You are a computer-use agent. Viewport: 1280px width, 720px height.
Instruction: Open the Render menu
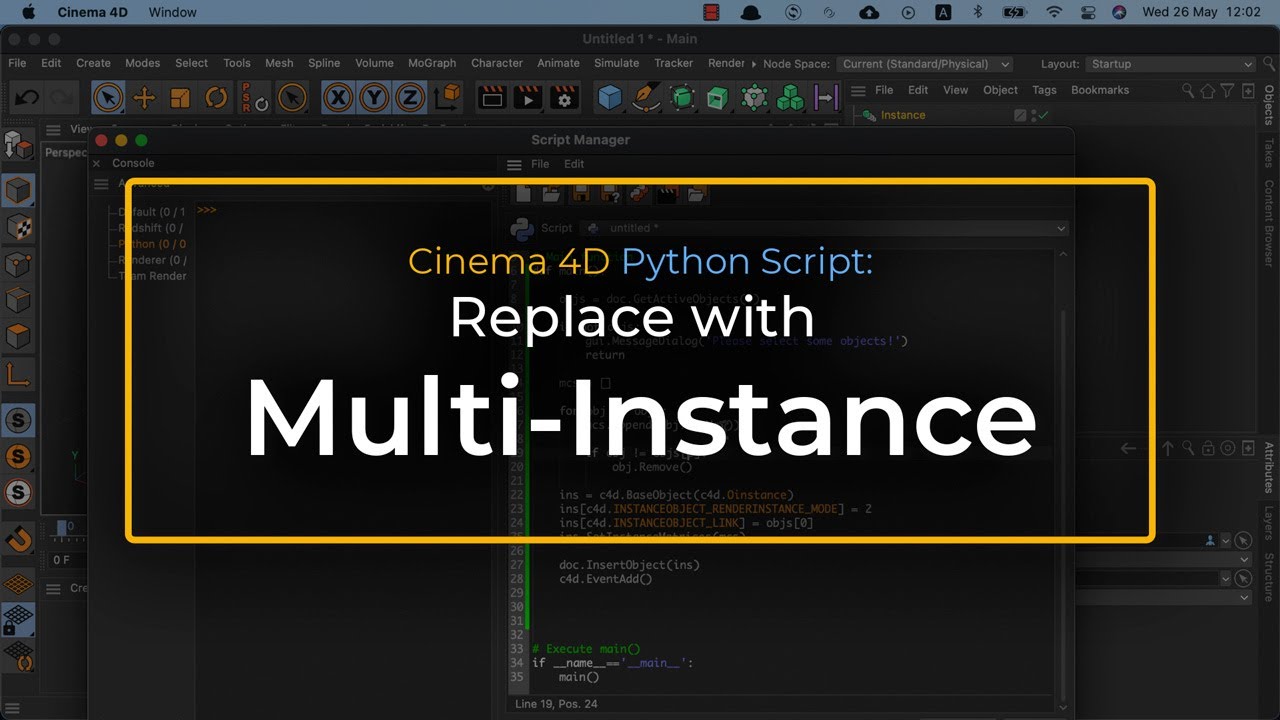(726, 63)
